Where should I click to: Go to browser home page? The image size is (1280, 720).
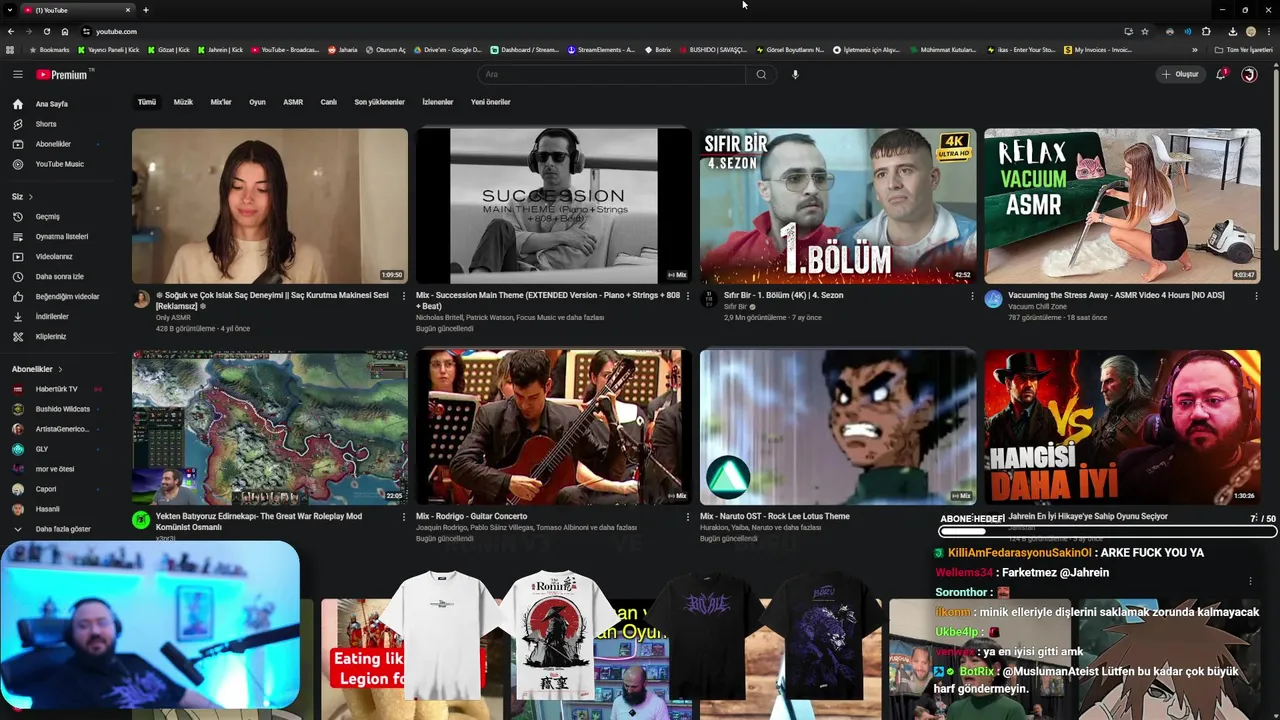click(65, 31)
